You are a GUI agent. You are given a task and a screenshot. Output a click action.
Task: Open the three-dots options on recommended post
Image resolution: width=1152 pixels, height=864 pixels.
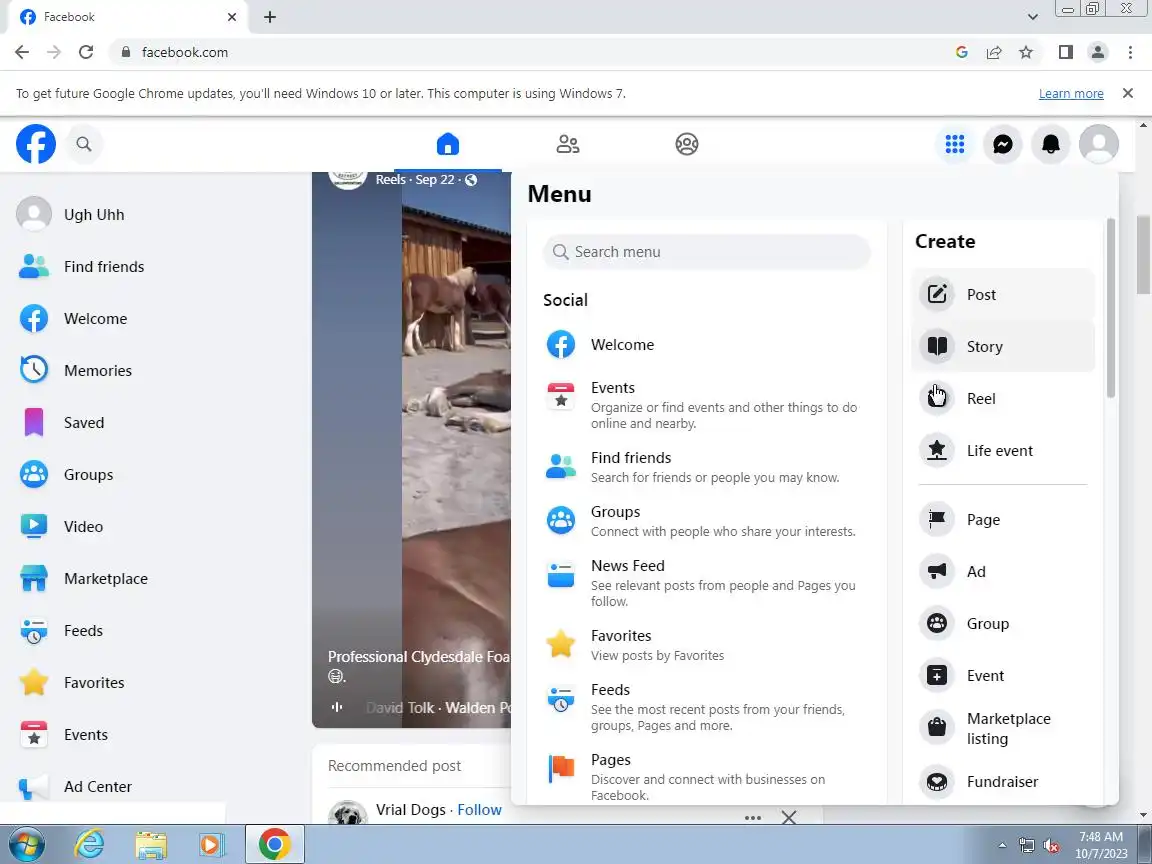coord(752,818)
